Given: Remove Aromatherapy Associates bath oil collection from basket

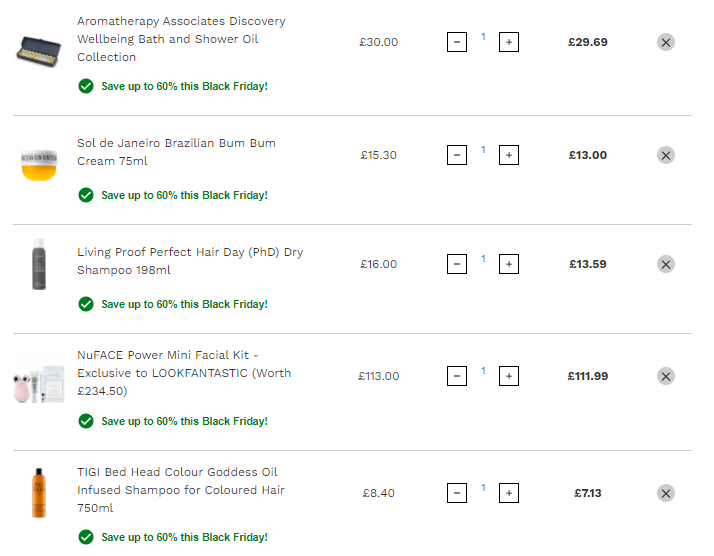Looking at the screenshot, I should click(x=665, y=42).
